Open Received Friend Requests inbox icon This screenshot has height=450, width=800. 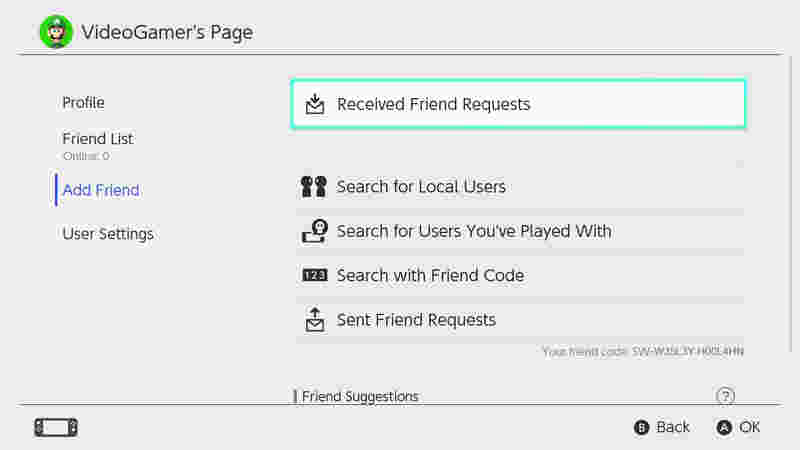[315, 104]
